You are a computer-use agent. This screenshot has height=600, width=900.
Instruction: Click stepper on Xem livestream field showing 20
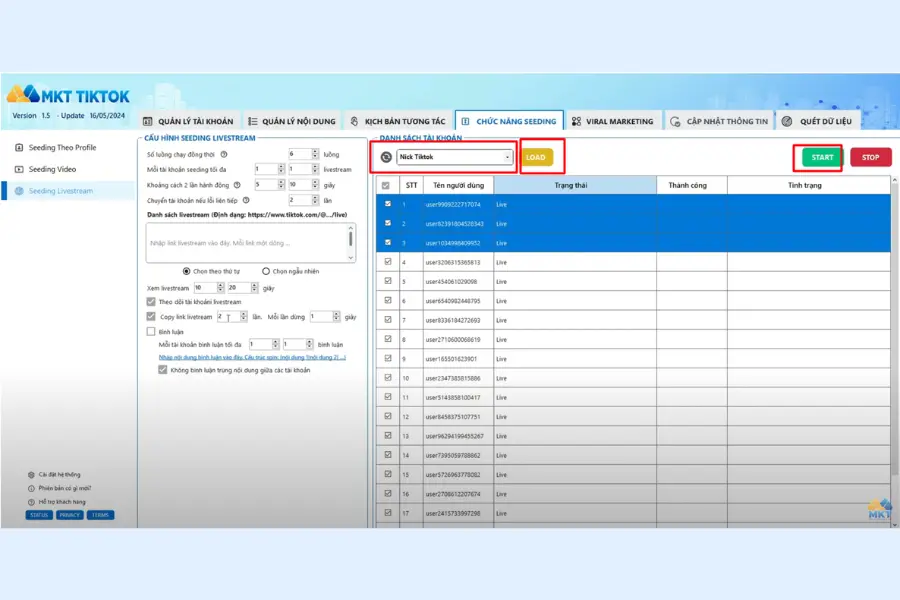pyautogui.click(x=254, y=288)
